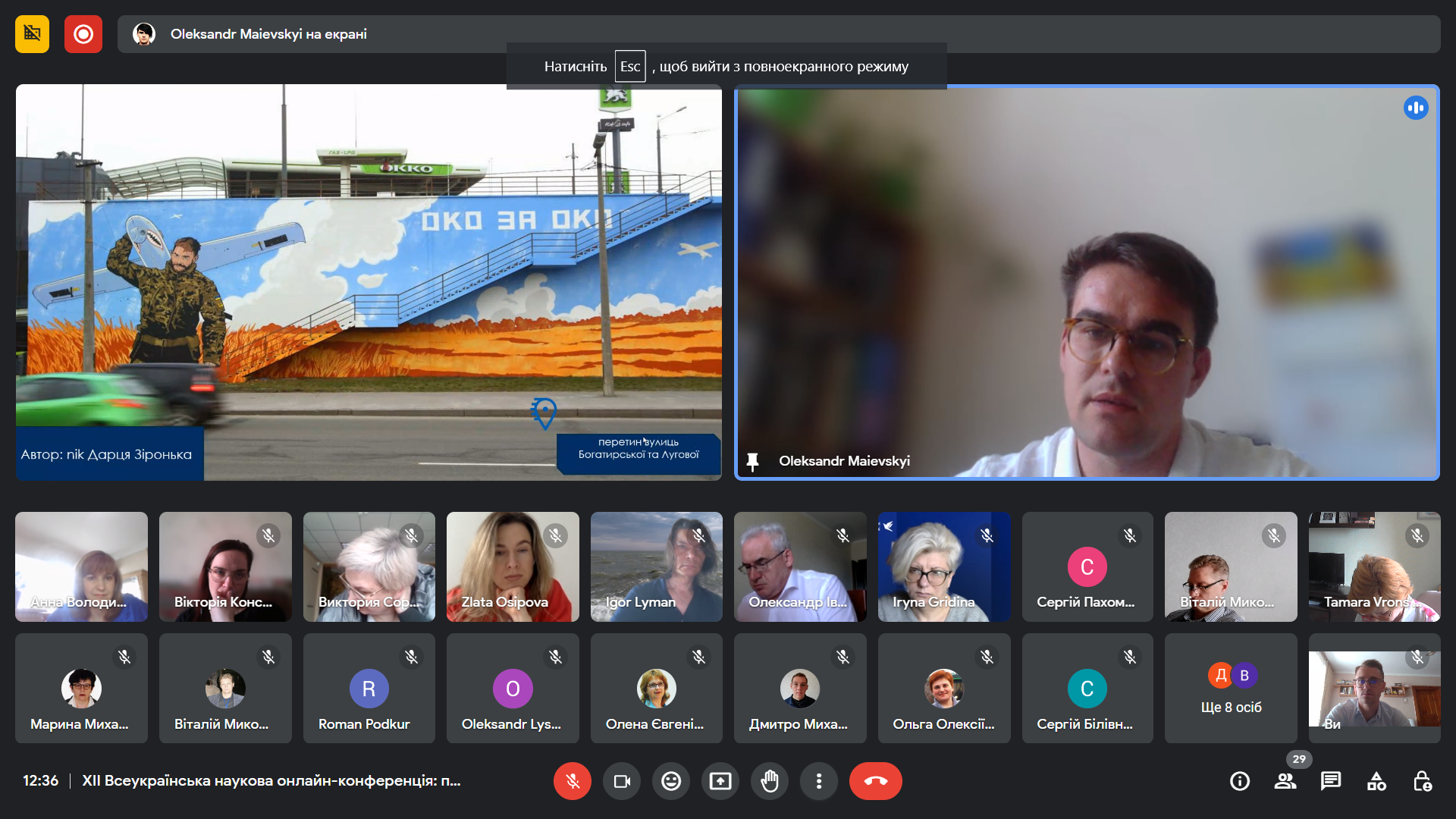Image resolution: width=1456 pixels, height=819 pixels.
Task: Open the meeting details info icon
Action: [x=1240, y=781]
